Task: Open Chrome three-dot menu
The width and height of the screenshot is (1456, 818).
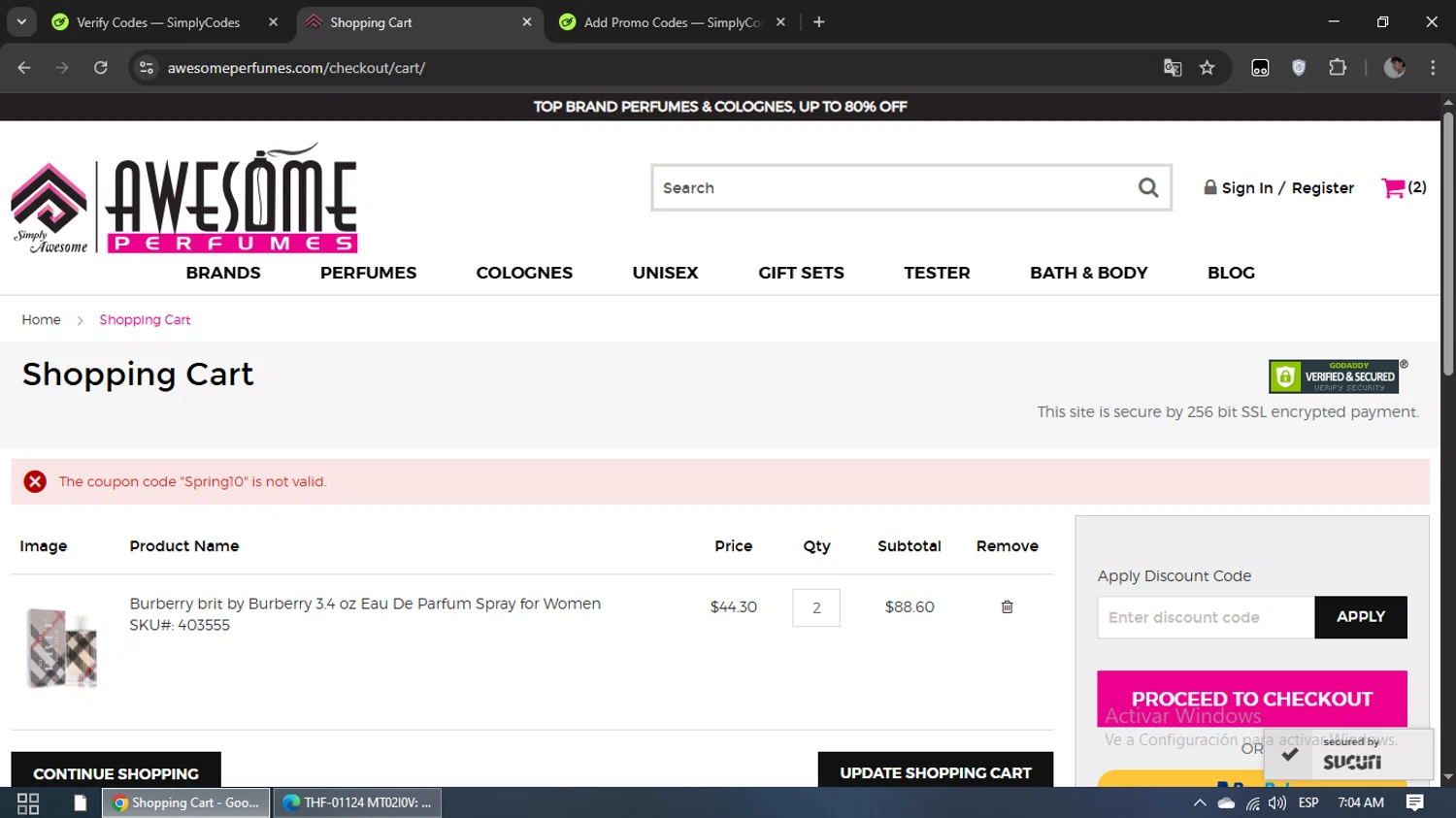Action: (x=1433, y=68)
